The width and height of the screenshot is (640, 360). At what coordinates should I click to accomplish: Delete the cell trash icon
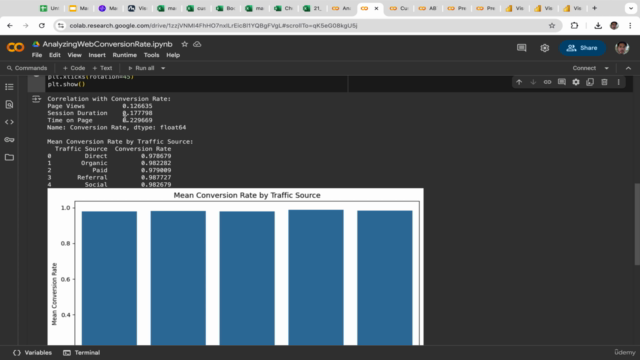tap(604, 82)
